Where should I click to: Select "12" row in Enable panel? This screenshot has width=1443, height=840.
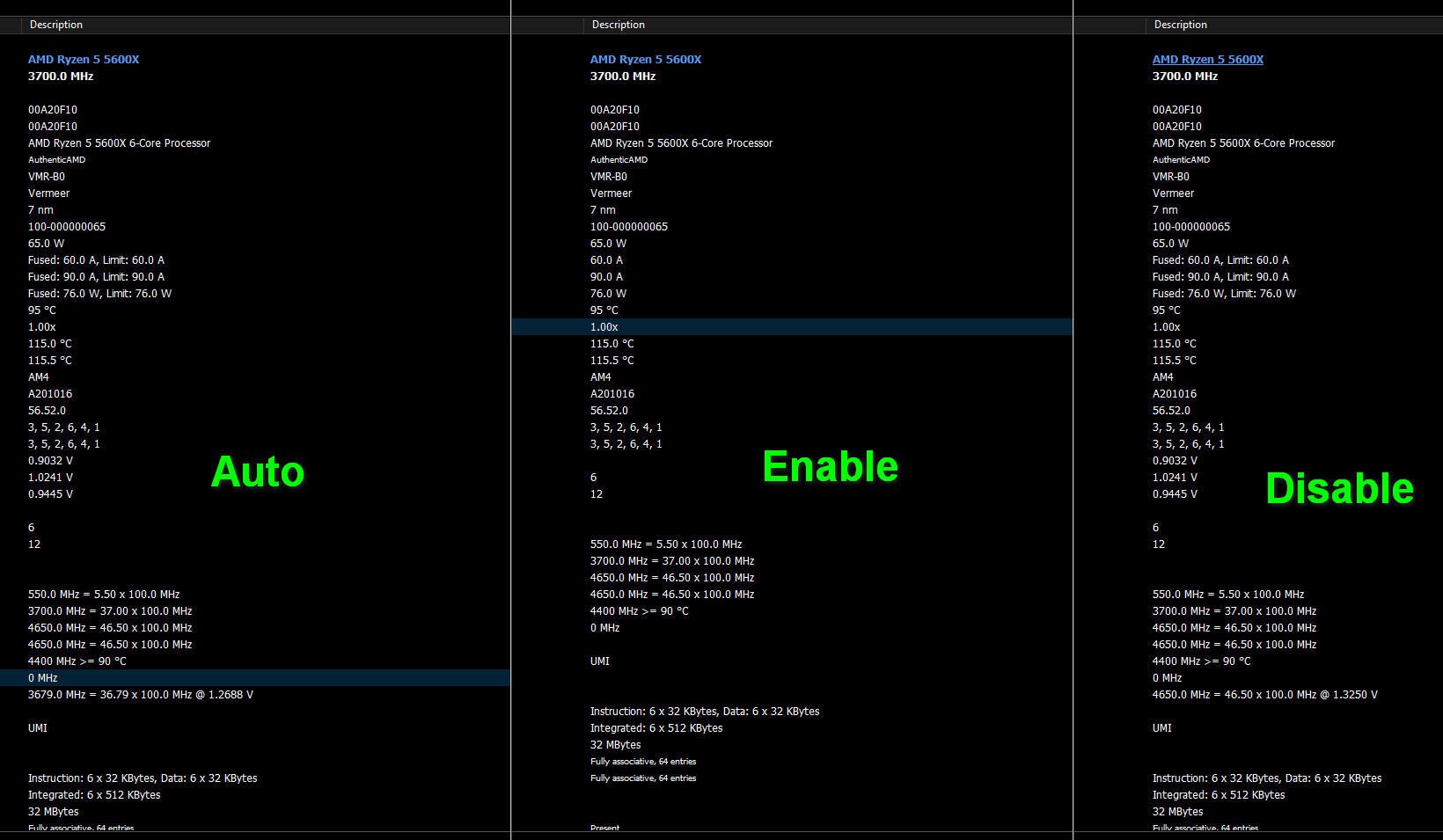coord(597,494)
